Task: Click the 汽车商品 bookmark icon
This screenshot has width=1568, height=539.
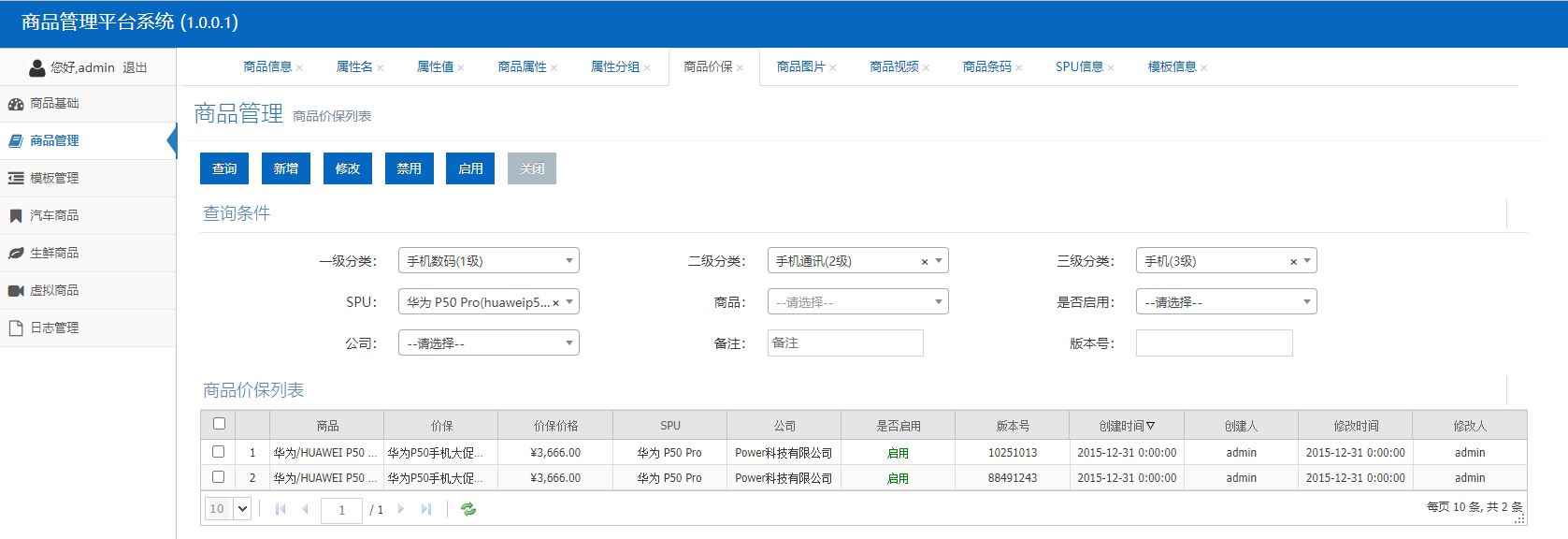Action: click(16, 215)
